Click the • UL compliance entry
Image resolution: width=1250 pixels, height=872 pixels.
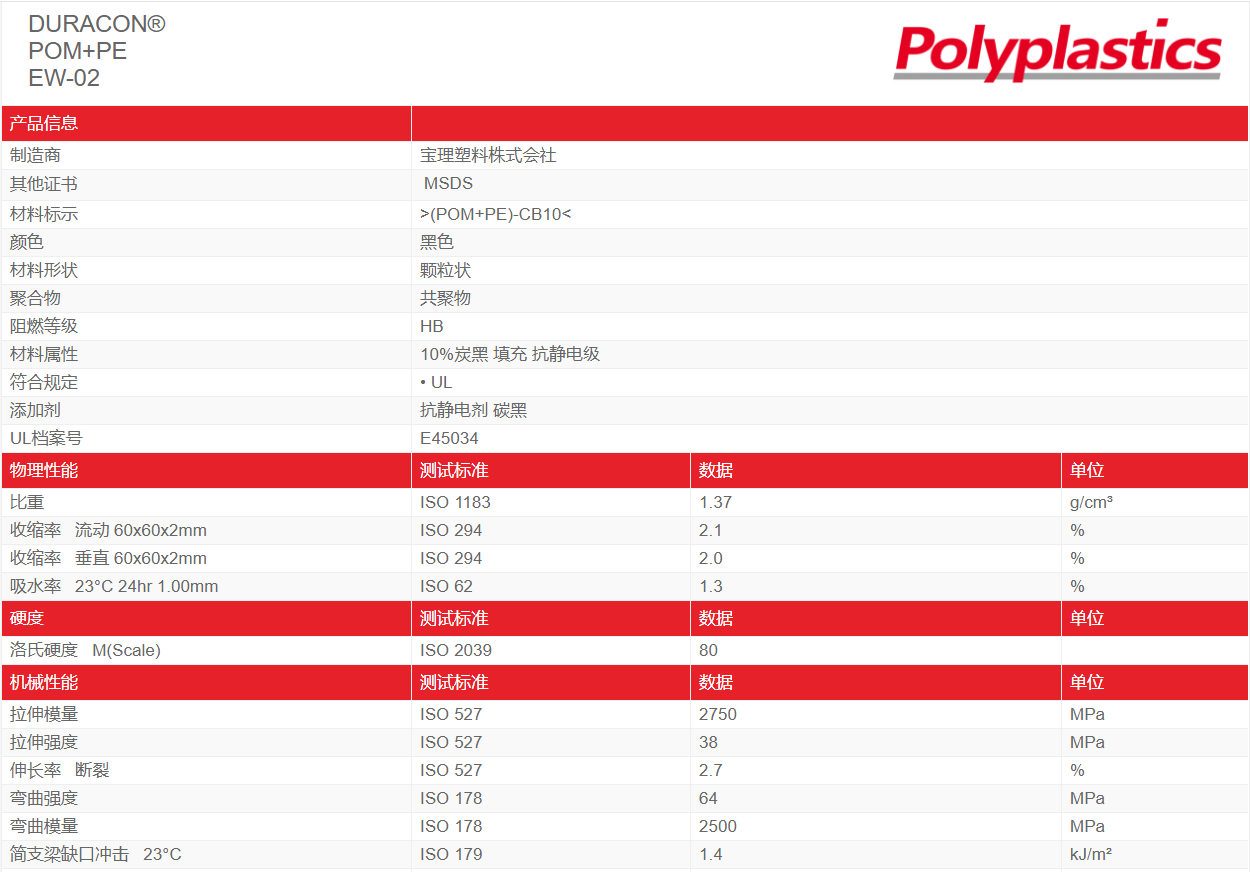[436, 382]
